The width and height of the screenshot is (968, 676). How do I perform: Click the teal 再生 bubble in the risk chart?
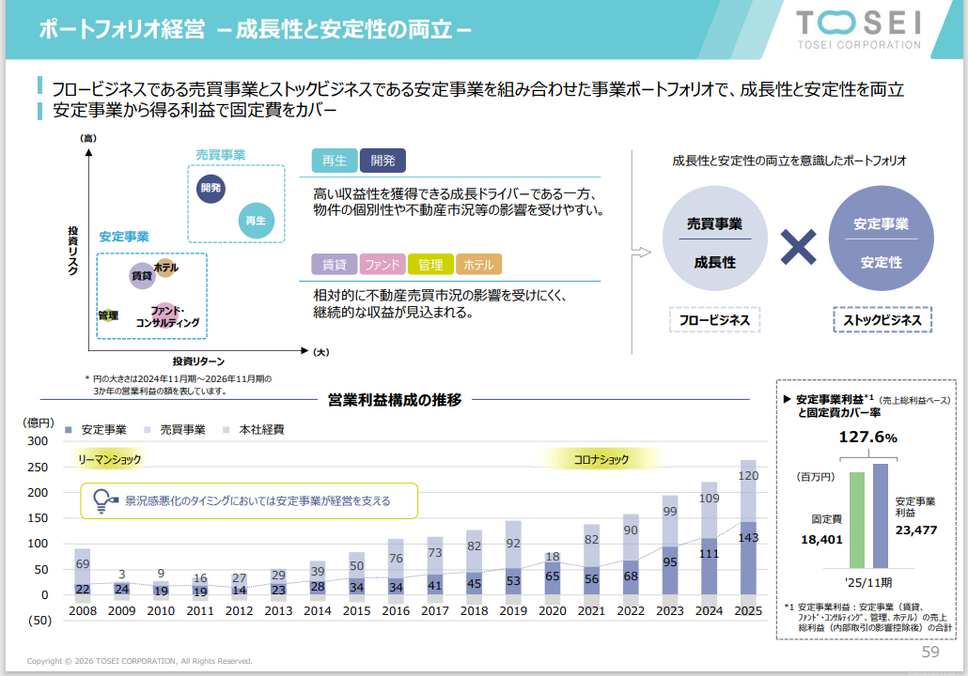(x=255, y=220)
